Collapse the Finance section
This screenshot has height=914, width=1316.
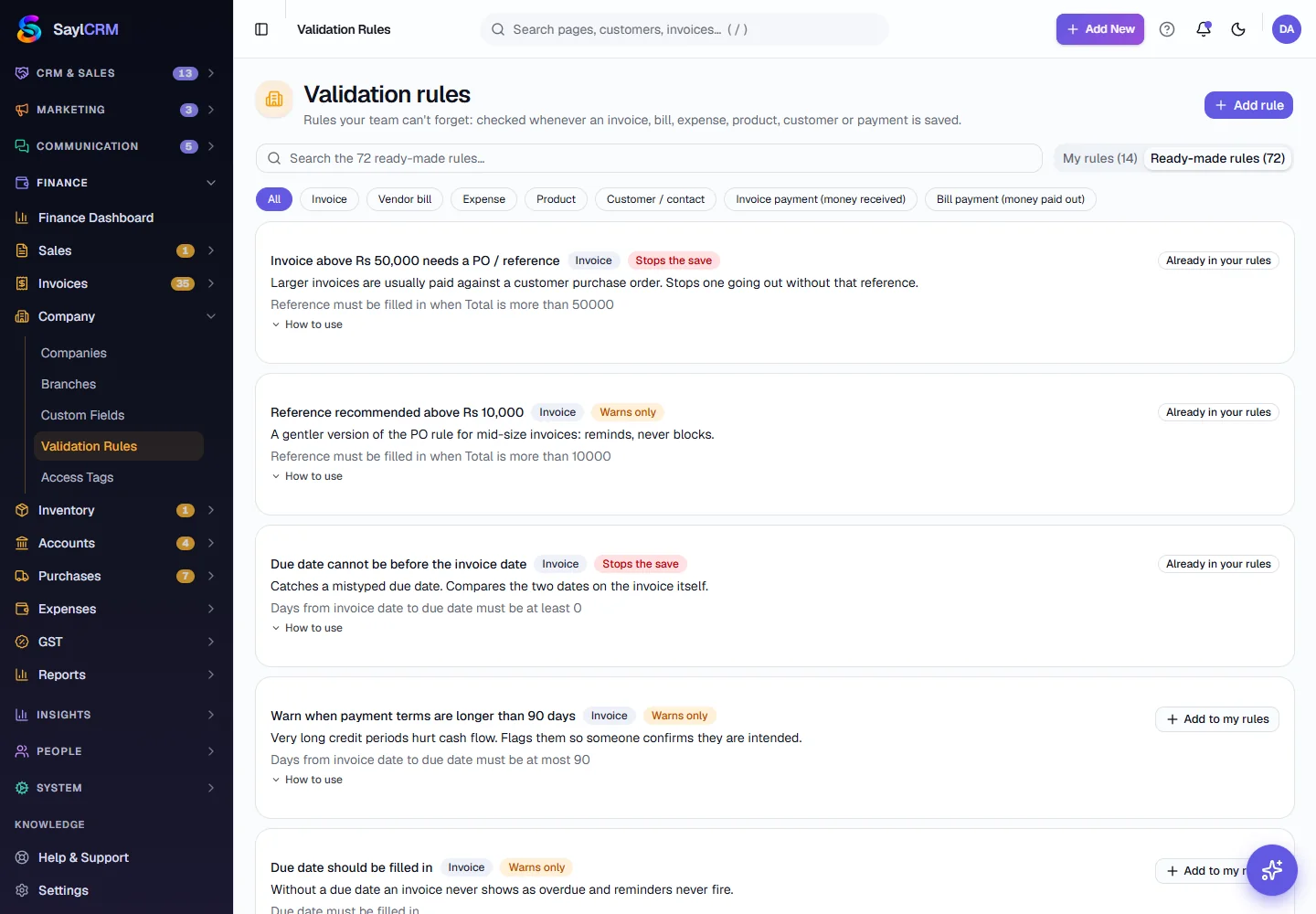(x=116, y=183)
